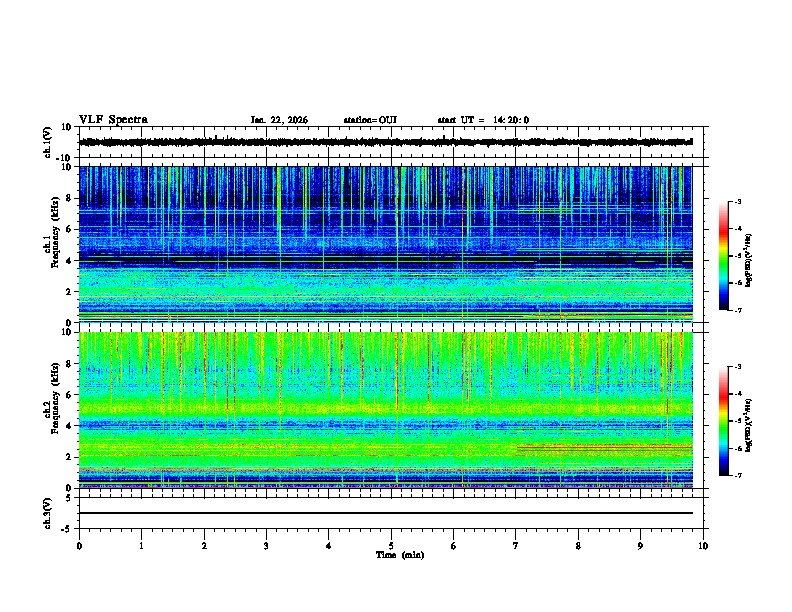Click the ch.3 flat voltage trace panel
792x612 pixels.
391,513
